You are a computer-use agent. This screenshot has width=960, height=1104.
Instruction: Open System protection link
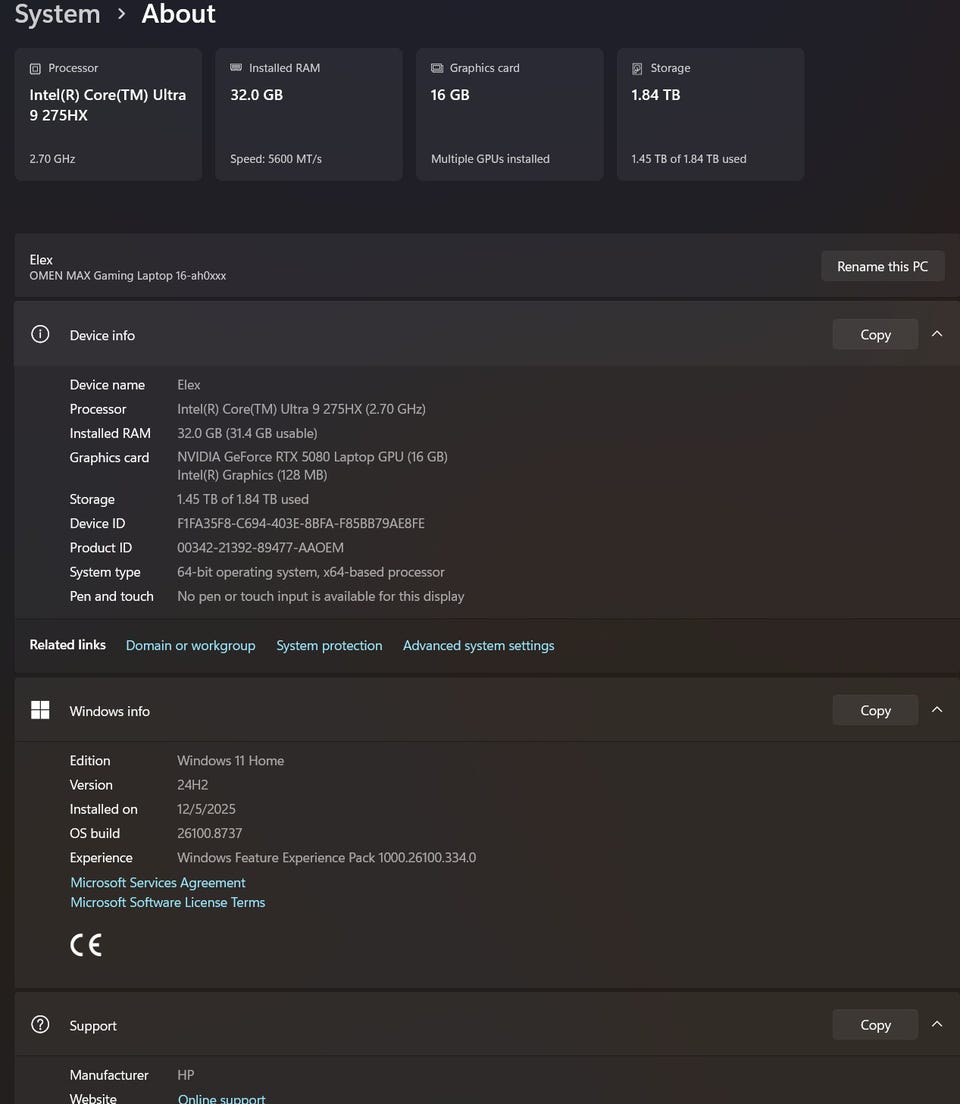point(329,646)
